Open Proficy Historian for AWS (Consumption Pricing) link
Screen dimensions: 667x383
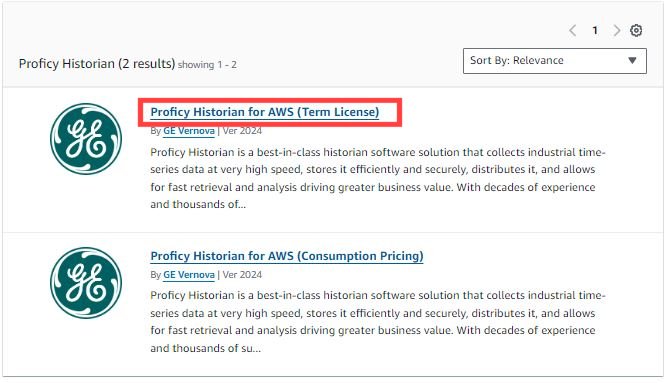(x=287, y=256)
